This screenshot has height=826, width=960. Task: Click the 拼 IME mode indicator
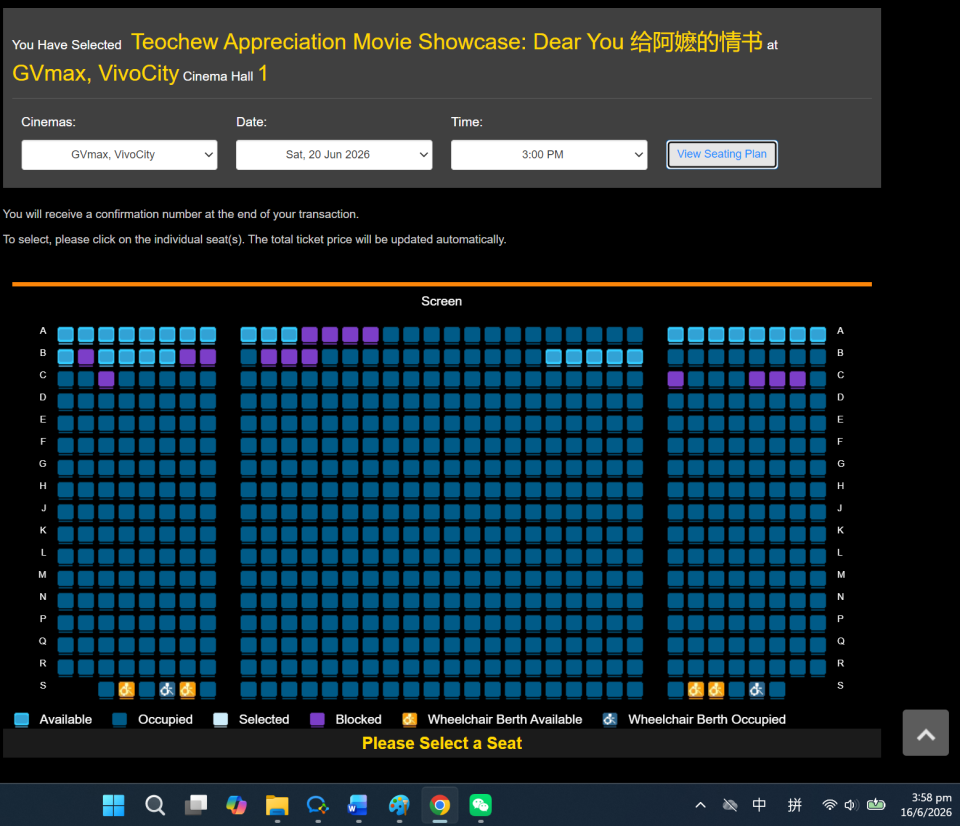(795, 805)
